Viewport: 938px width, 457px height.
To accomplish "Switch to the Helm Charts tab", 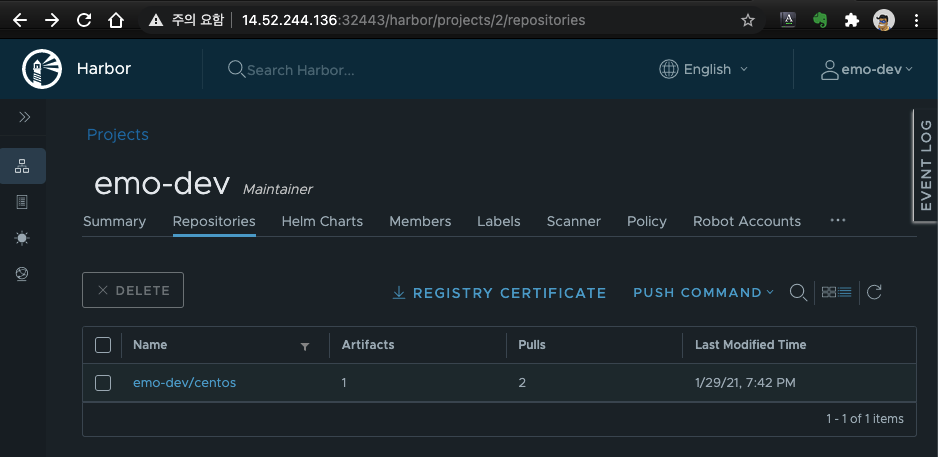I will pyautogui.click(x=322, y=221).
